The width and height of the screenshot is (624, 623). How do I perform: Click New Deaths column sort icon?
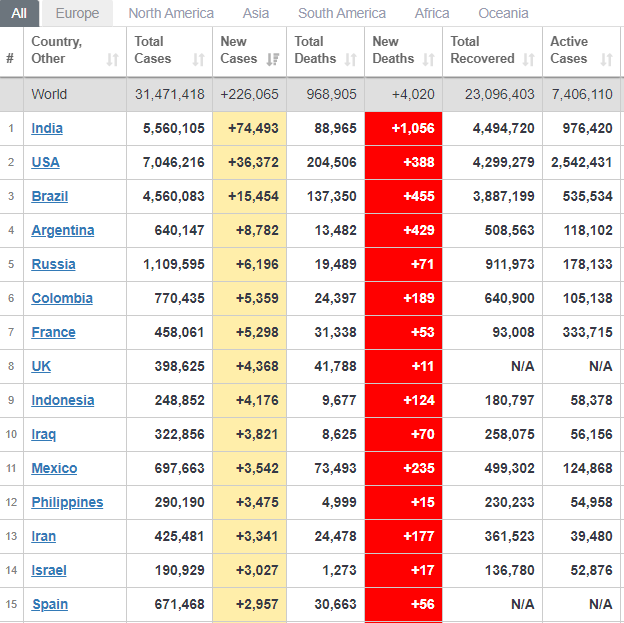point(428,60)
